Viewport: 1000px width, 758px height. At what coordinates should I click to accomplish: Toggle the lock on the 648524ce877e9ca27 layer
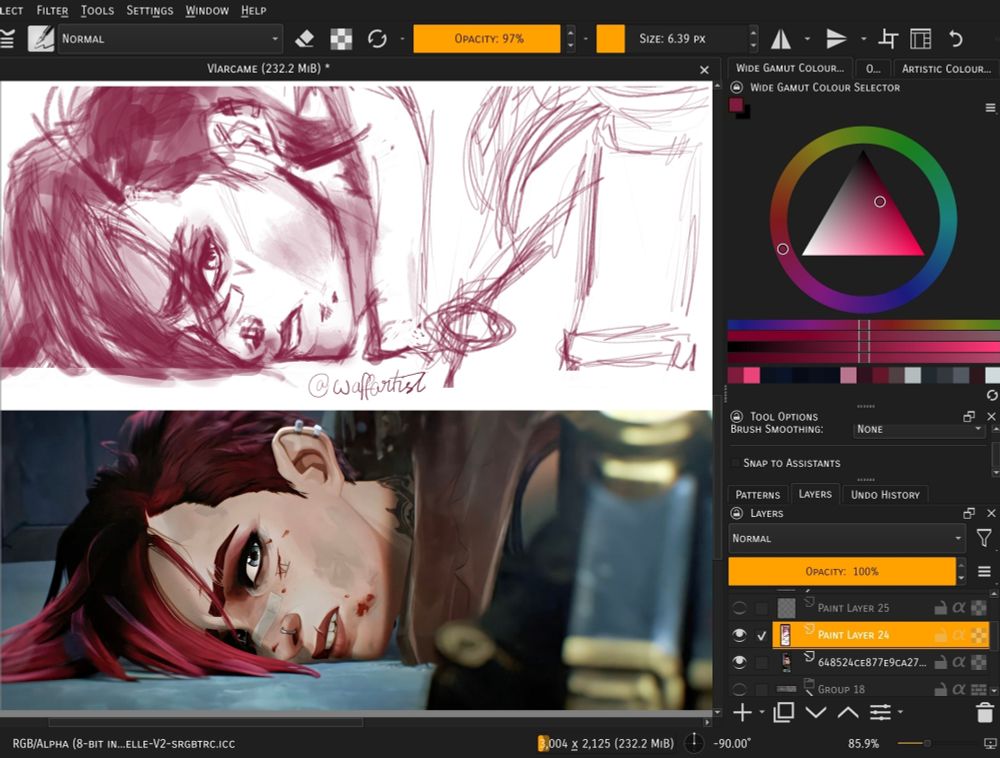coord(940,663)
